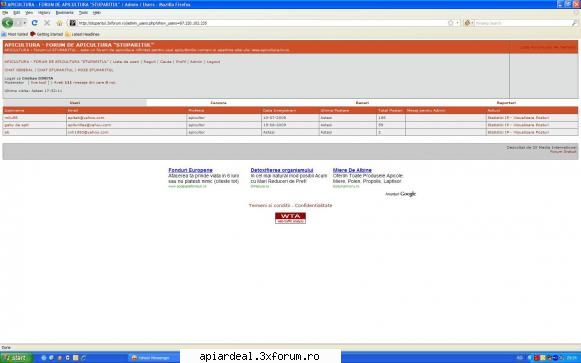581x363 pixels.
Task: Click the forum title header link
Action: pyautogui.click(x=79, y=45)
